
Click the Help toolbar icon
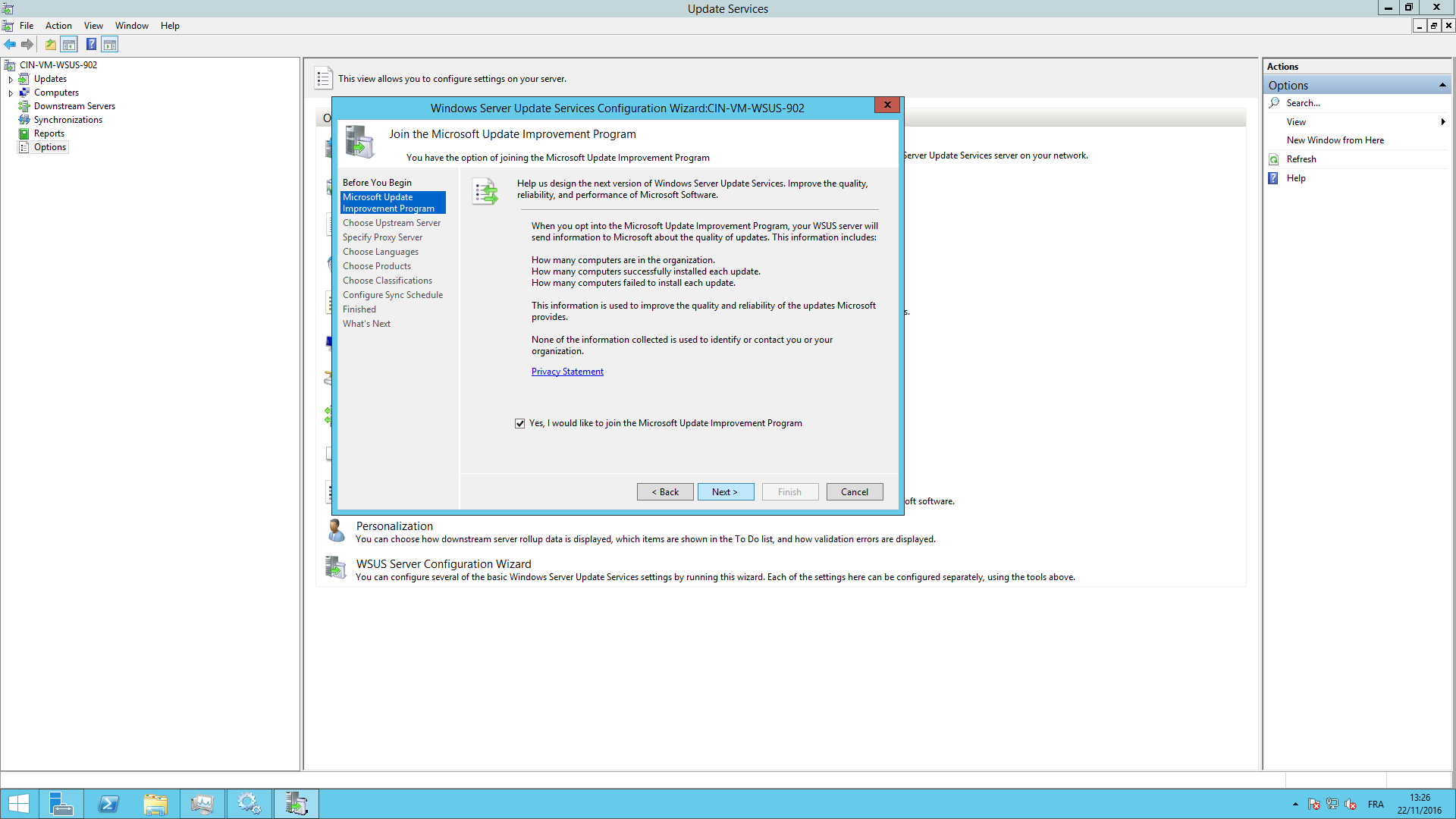tap(91, 45)
